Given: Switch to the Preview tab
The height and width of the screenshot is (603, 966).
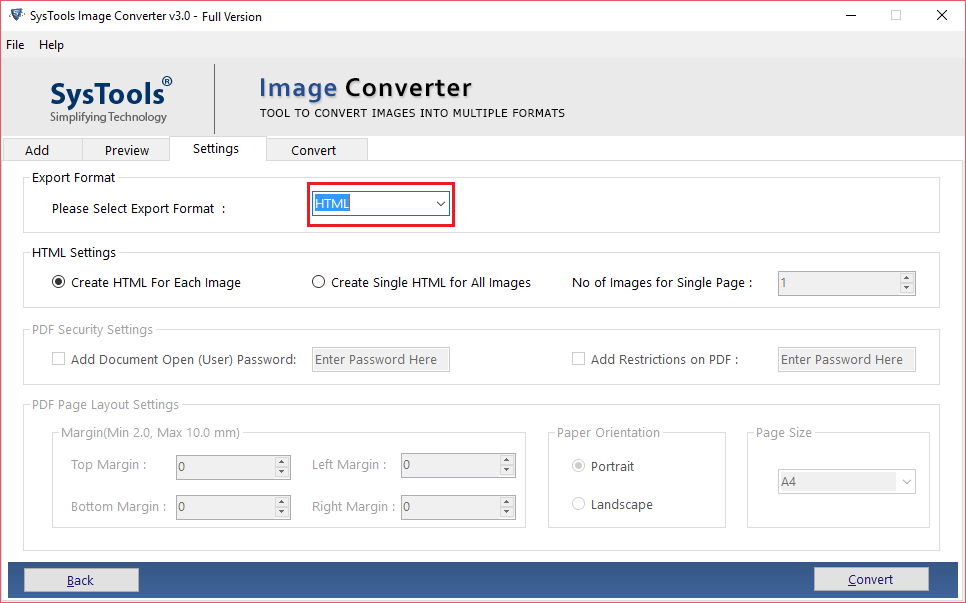Looking at the screenshot, I should pyautogui.click(x=126, y=149).
